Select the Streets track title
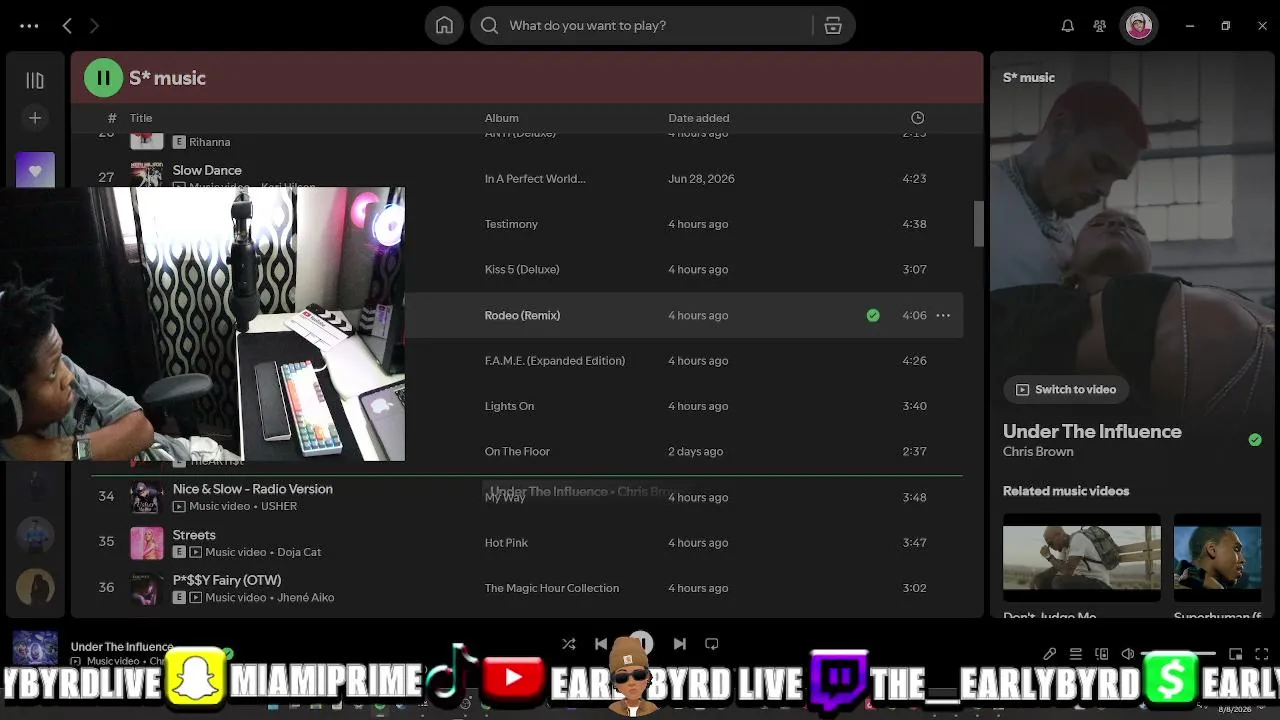The image size is (1280, 720). coord(194,535)
